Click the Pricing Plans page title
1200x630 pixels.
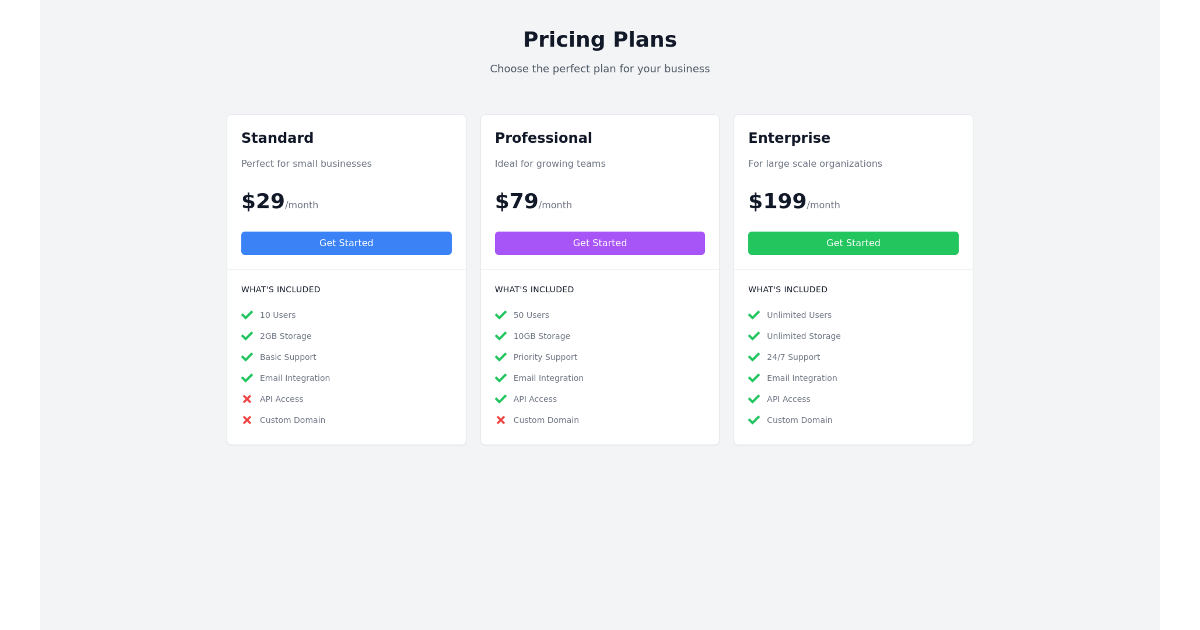pos(600,39)
